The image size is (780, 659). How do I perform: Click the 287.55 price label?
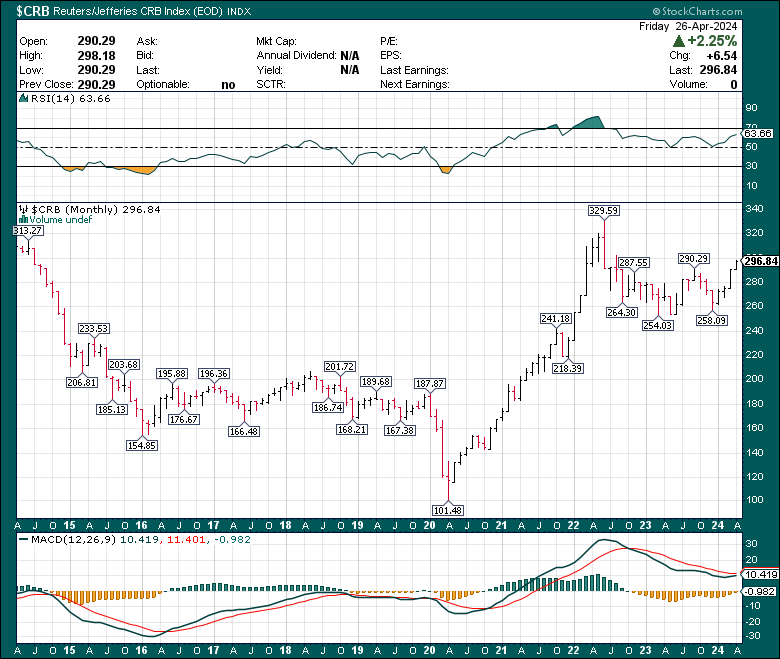(633, 262)
